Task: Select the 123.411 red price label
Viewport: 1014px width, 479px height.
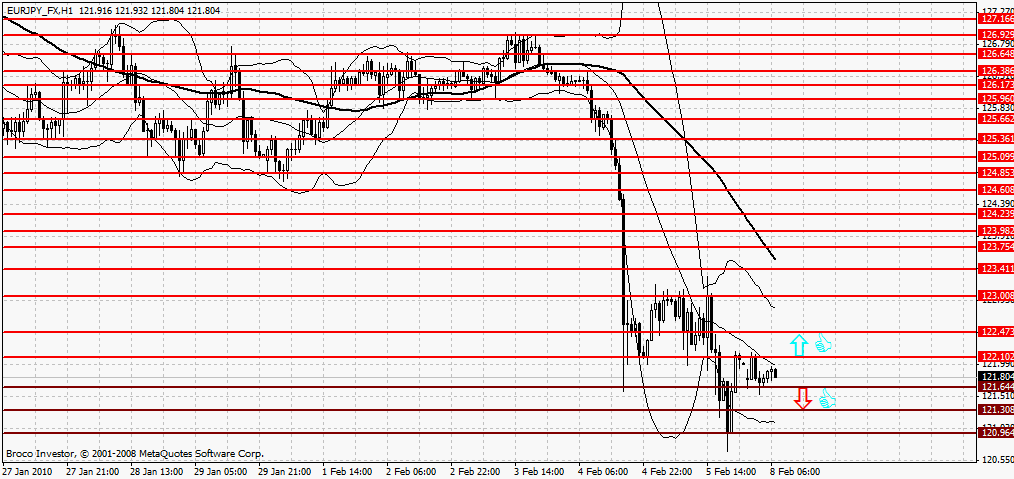Action: coord(997,268)
